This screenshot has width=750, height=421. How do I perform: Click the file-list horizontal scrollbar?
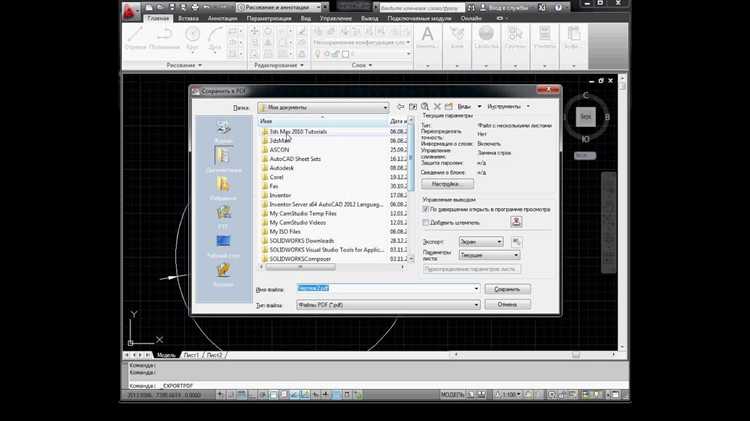click(332, 266)
